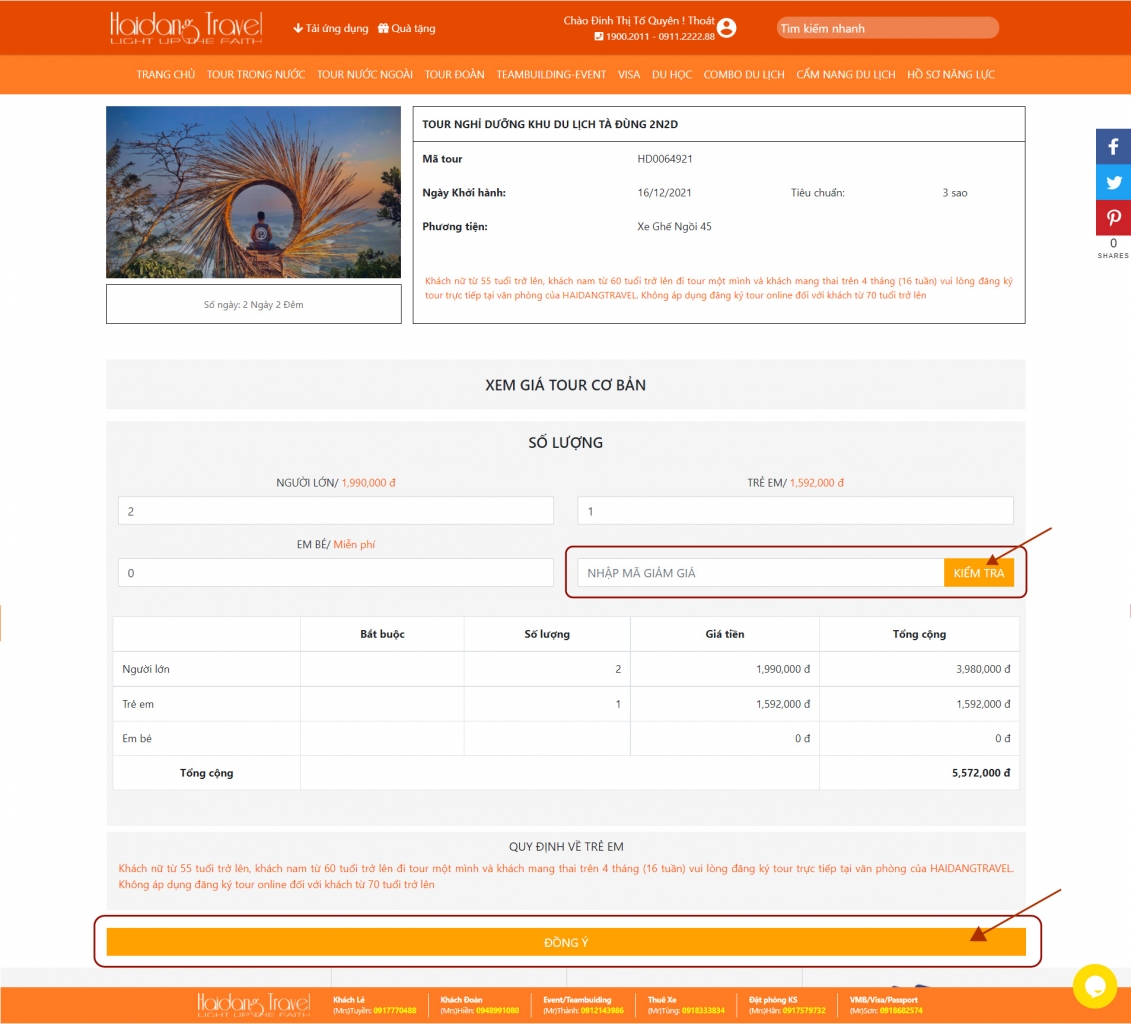Open CẨM NANG DU LỊCH menu
Image resolution: width=1131 pixels, height=1024 pixels.
click(845, 74)
